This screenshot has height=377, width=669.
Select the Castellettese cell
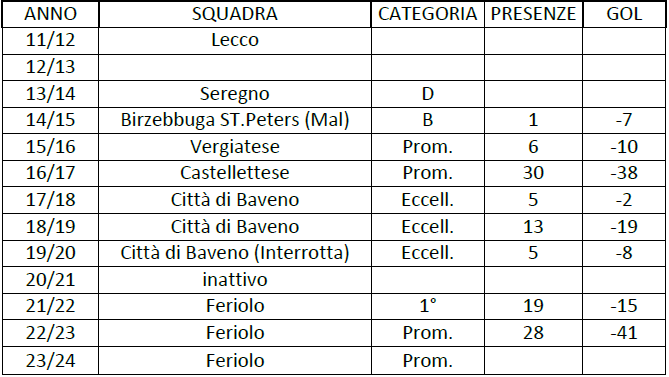235,174
